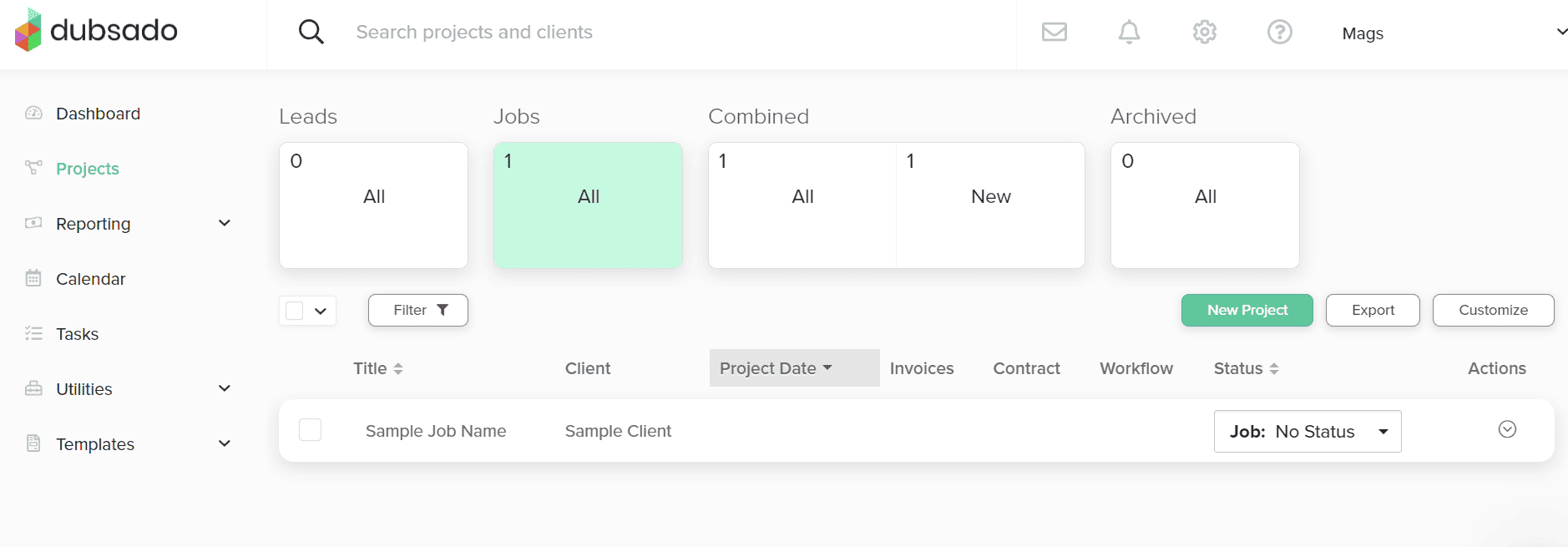Expand the Reporting sidebar menu
This screenshot has width=1568, height=547.
click(224, 223)
